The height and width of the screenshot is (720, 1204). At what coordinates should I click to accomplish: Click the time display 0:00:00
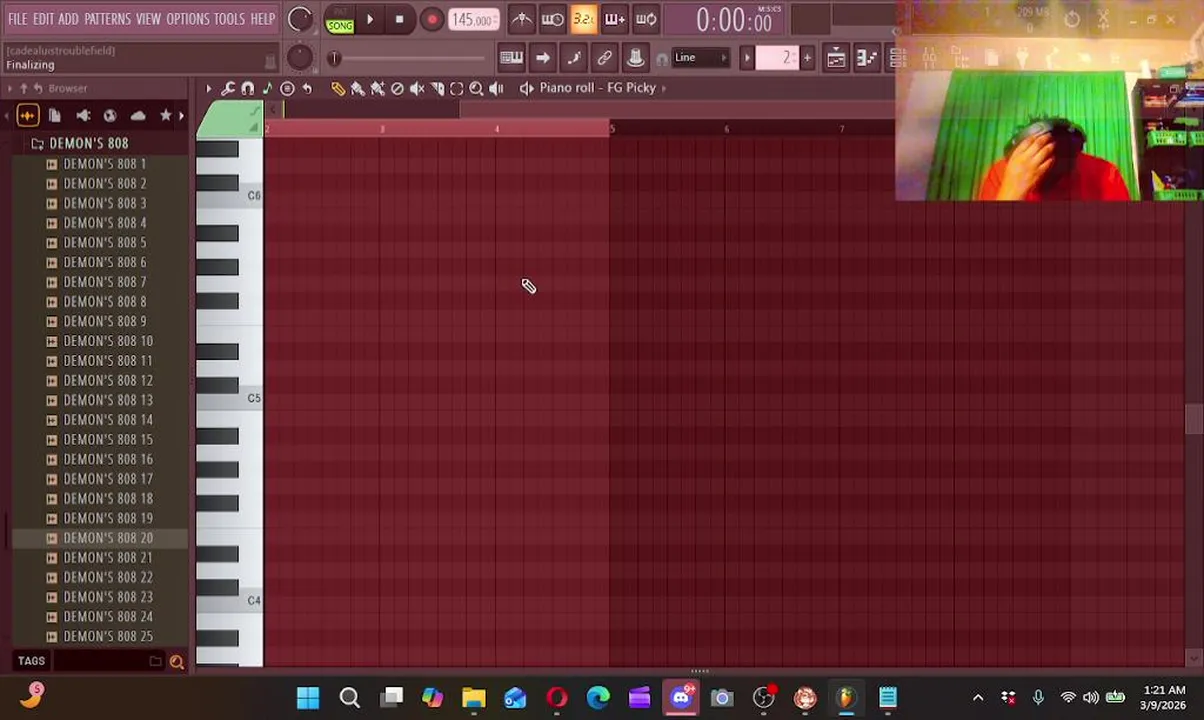point(734,20)
